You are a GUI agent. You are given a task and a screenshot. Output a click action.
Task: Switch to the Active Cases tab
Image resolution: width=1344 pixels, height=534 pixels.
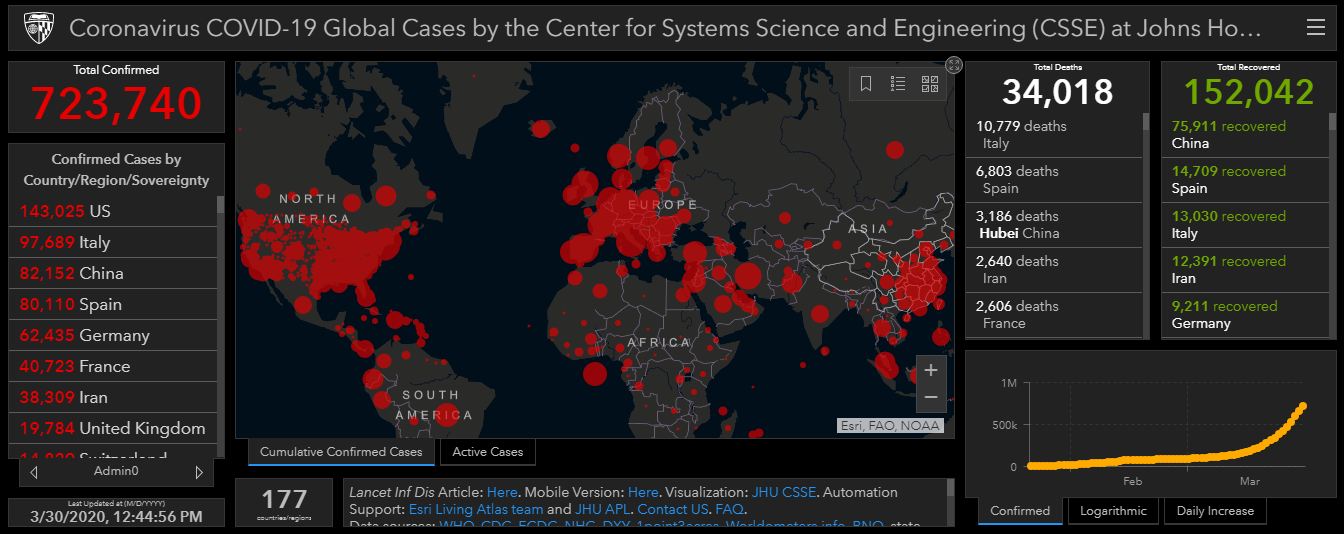coord(487,452)
